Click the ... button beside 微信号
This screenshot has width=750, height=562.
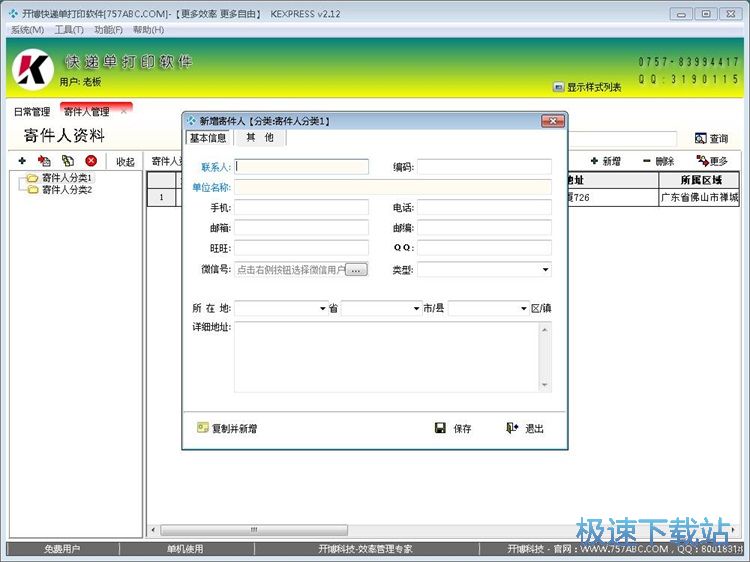(x=356, y=270)
